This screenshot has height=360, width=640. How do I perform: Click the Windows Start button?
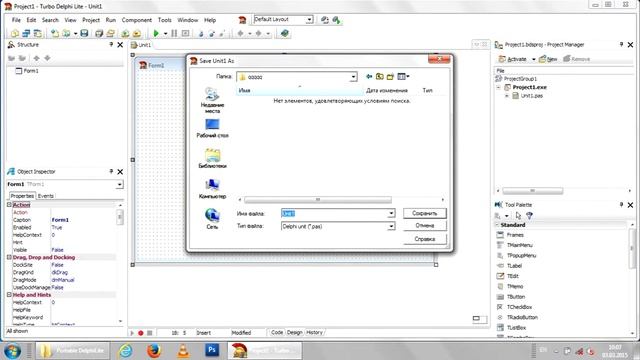pyautogui.click(x=12, y=351)
